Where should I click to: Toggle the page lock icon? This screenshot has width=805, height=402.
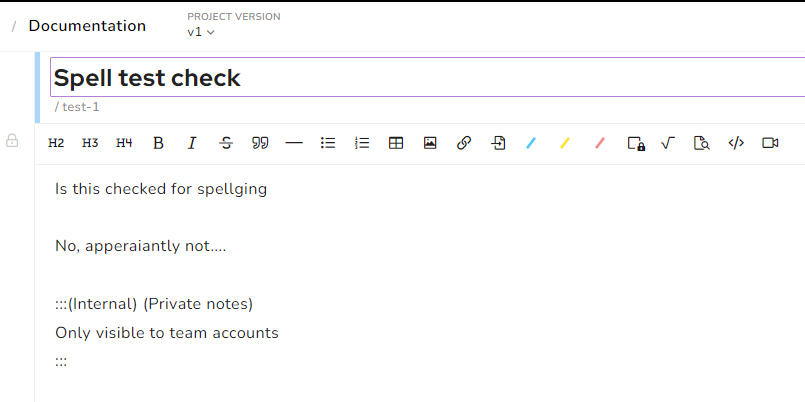click(12, 140)
